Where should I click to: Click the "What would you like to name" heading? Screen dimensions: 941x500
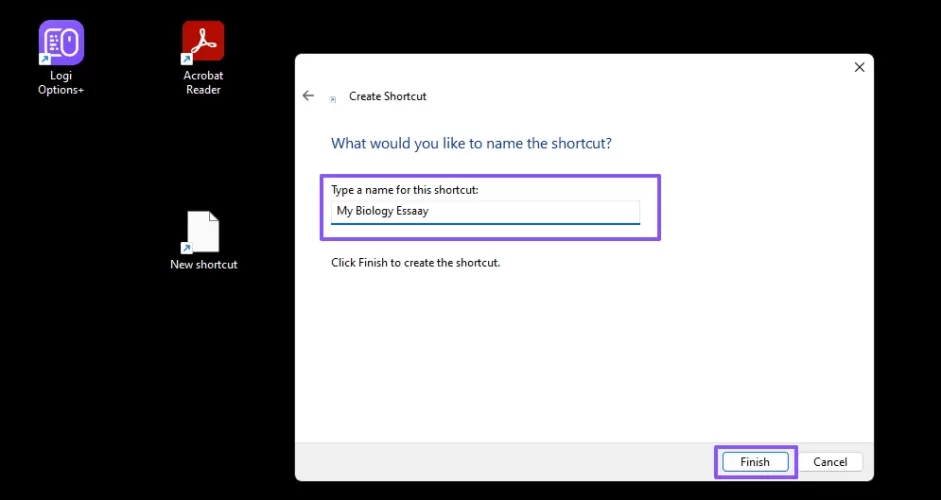(x=471, y=143)
